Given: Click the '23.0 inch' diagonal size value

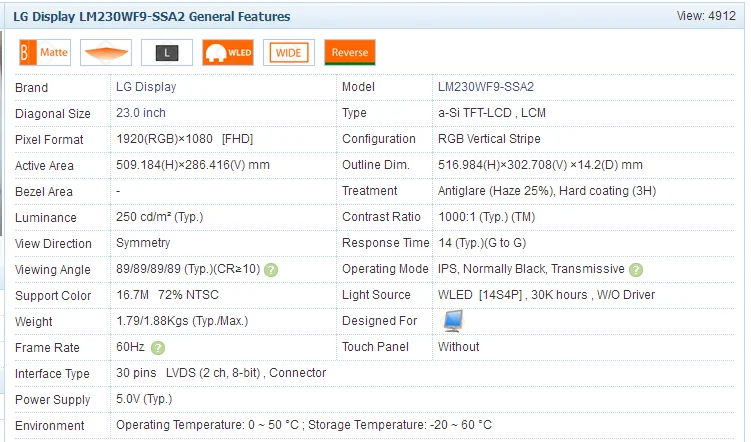Looking at the screenshot, I should tap(141, 113).
